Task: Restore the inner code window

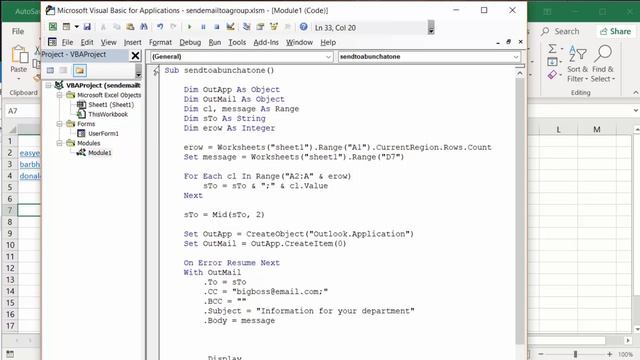Action: 509,42
